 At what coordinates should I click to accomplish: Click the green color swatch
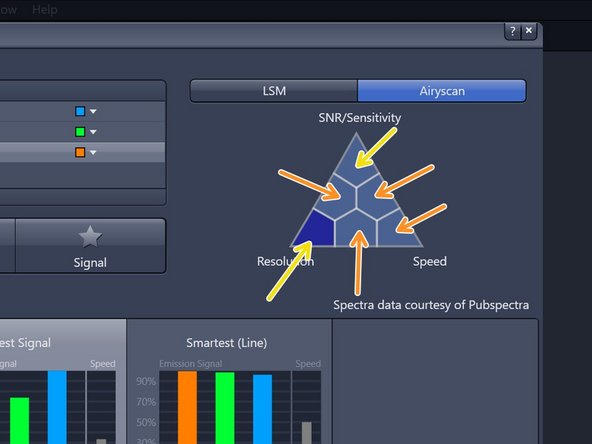(80, 132)
